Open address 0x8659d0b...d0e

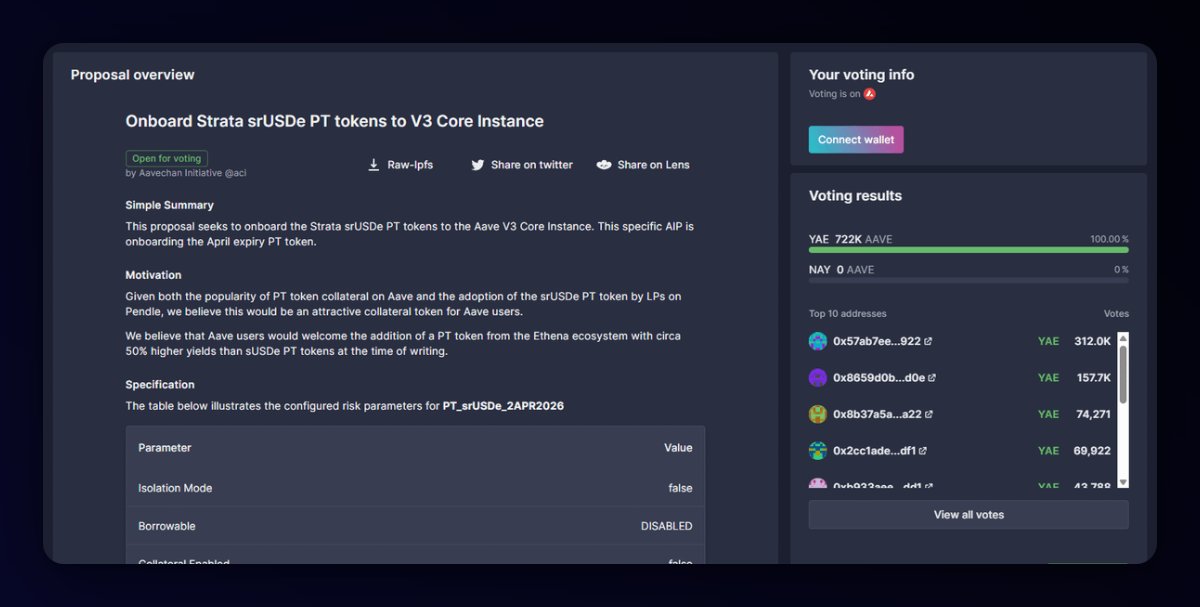[879, 378]
